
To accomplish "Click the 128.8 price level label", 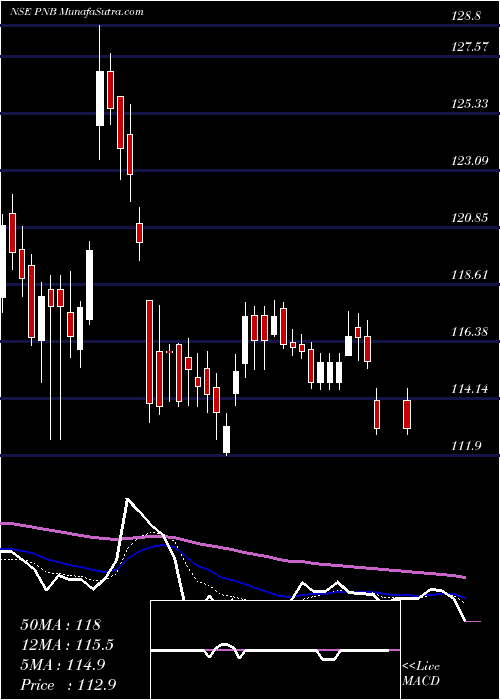I will tap(466, 16).
